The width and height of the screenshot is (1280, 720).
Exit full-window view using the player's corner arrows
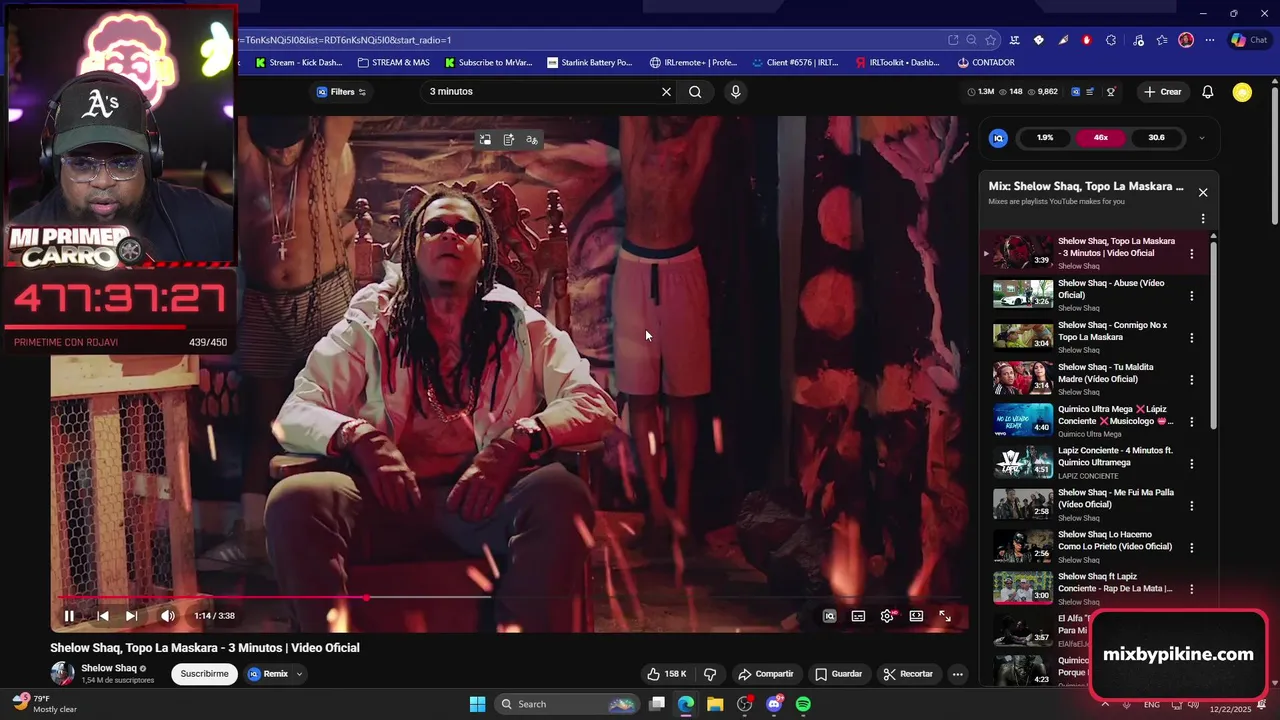pyautogui.click(x=945, y=616)
